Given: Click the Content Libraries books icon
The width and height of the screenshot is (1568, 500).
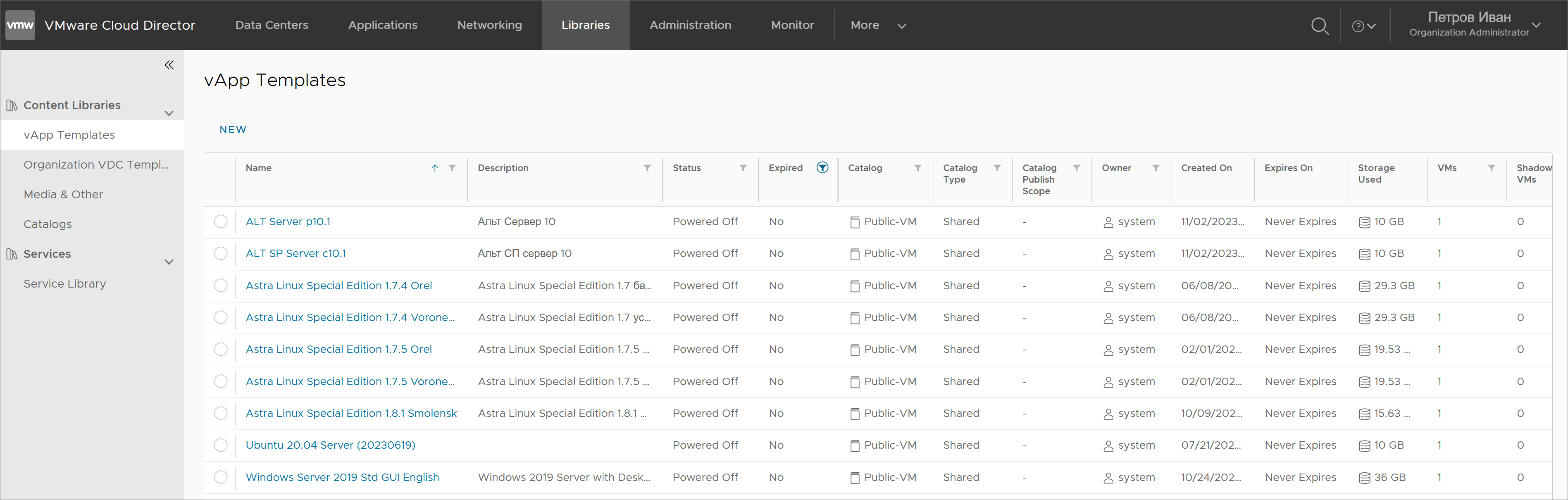Looking at the screenshot, I should [12, 105].
